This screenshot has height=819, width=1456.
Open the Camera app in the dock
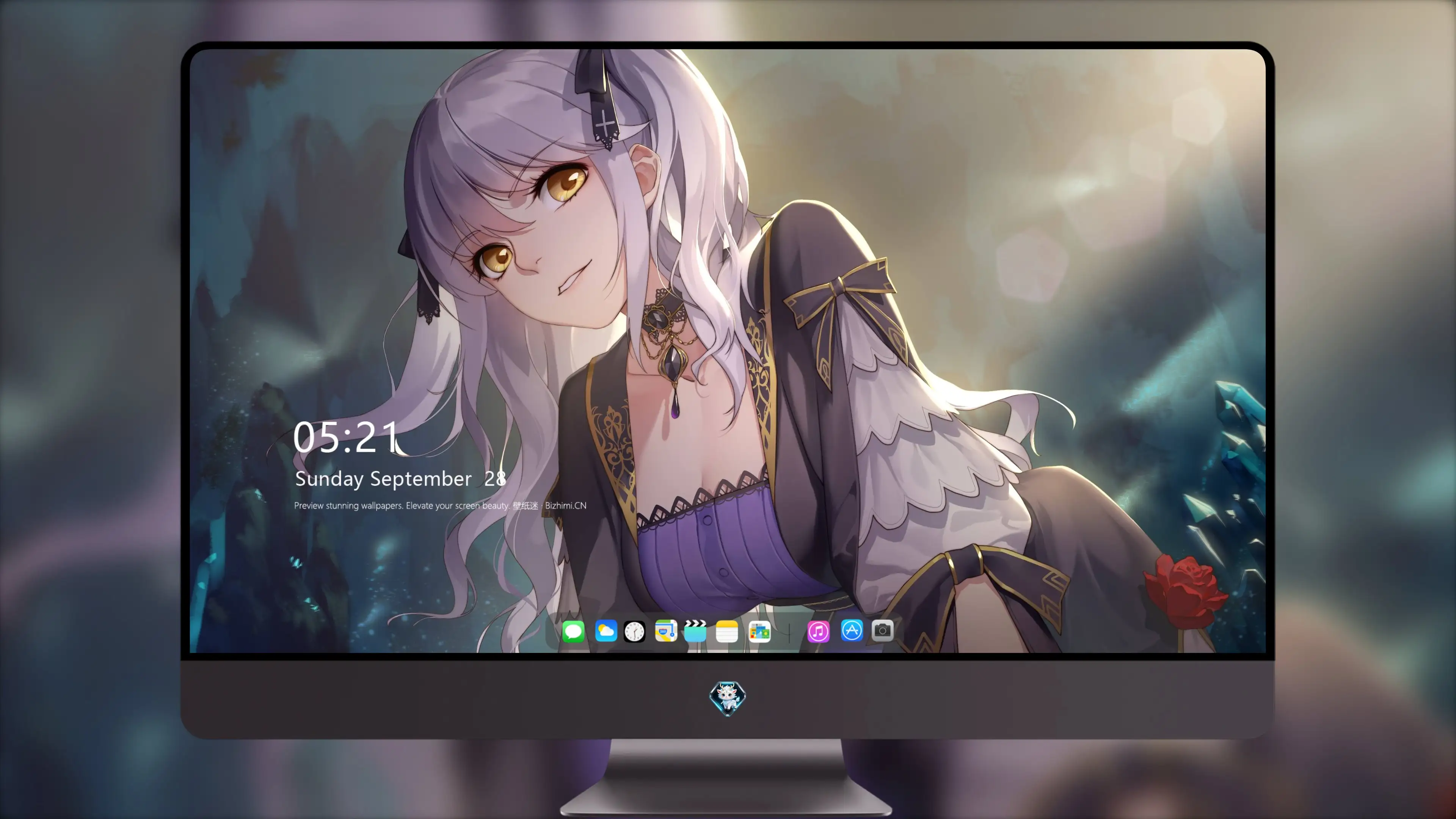[x=882, y=630]
